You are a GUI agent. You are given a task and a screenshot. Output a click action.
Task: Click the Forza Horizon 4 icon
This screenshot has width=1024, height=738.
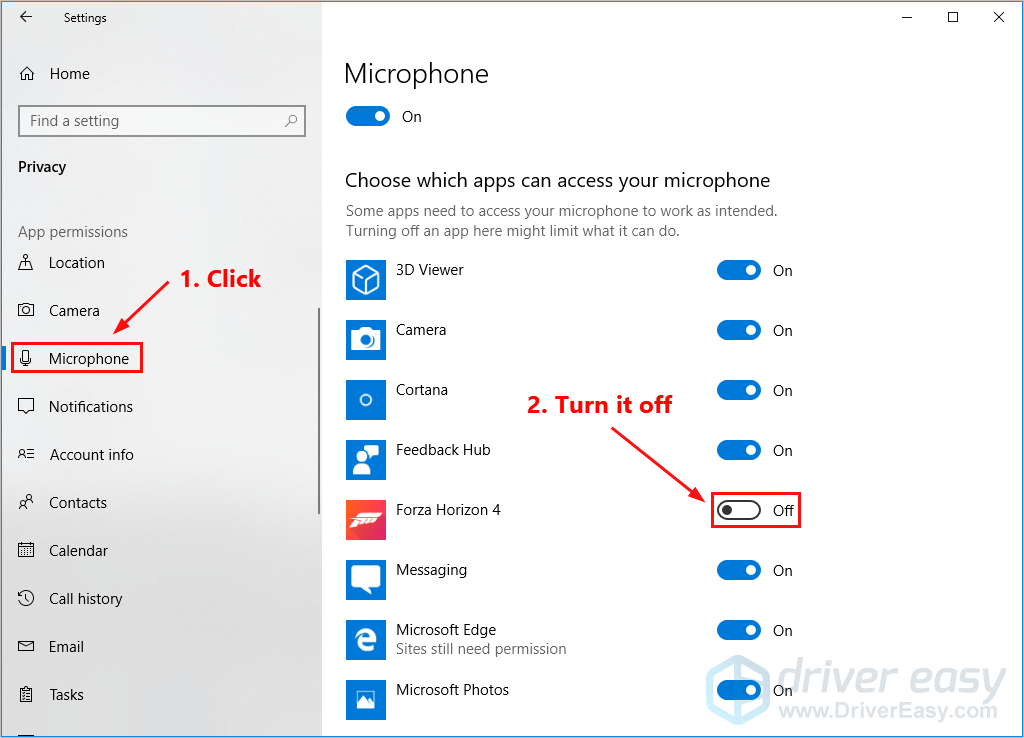coord(366,520)
